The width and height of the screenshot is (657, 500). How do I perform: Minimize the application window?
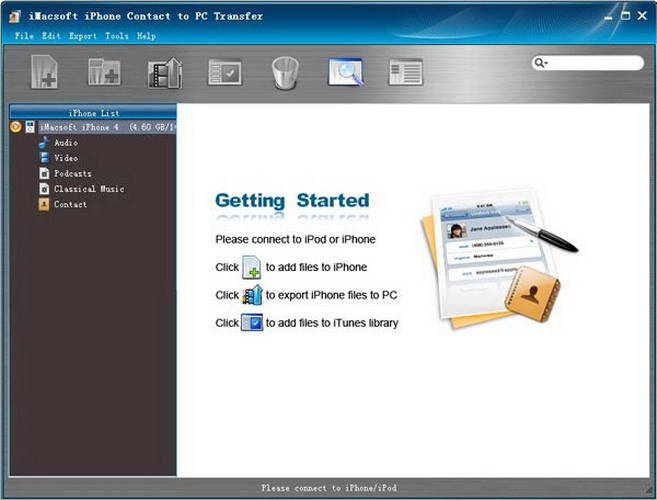[x=608, y=16]
